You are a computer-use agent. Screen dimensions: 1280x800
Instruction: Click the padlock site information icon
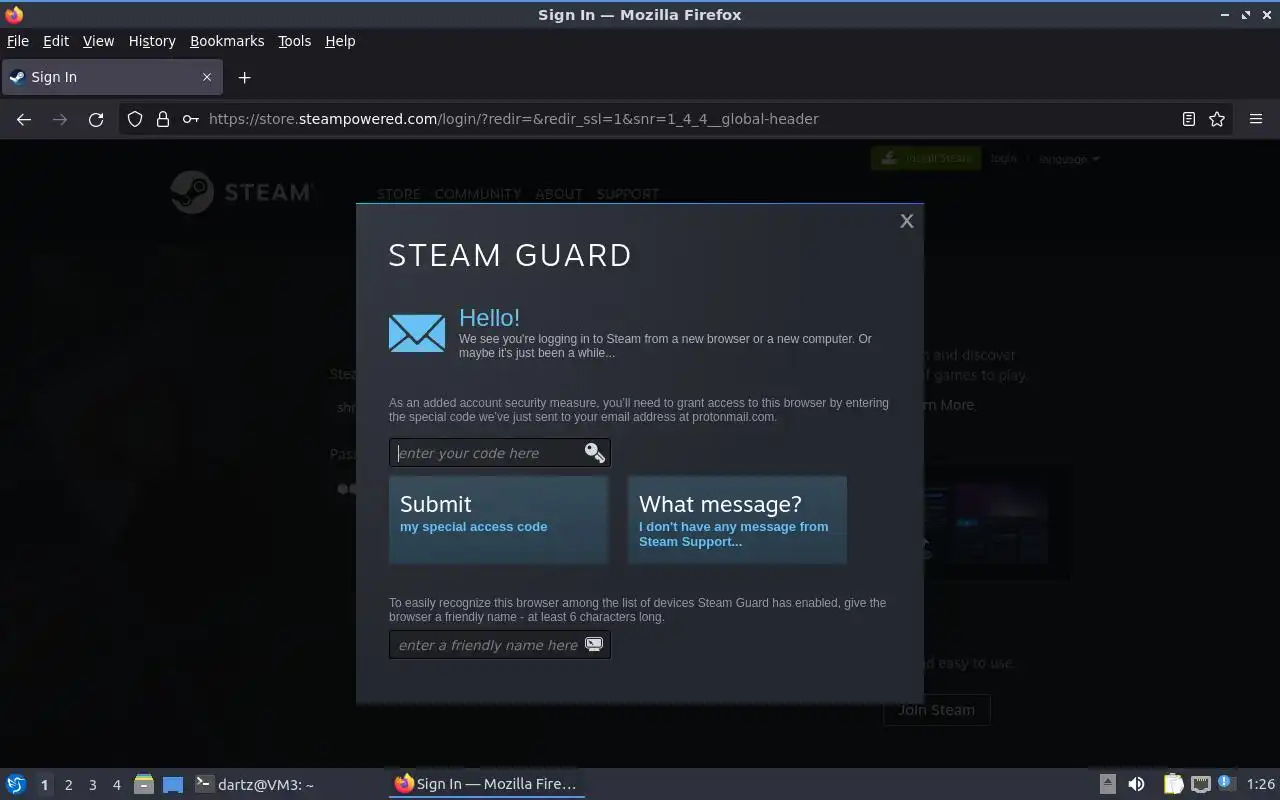163,119
